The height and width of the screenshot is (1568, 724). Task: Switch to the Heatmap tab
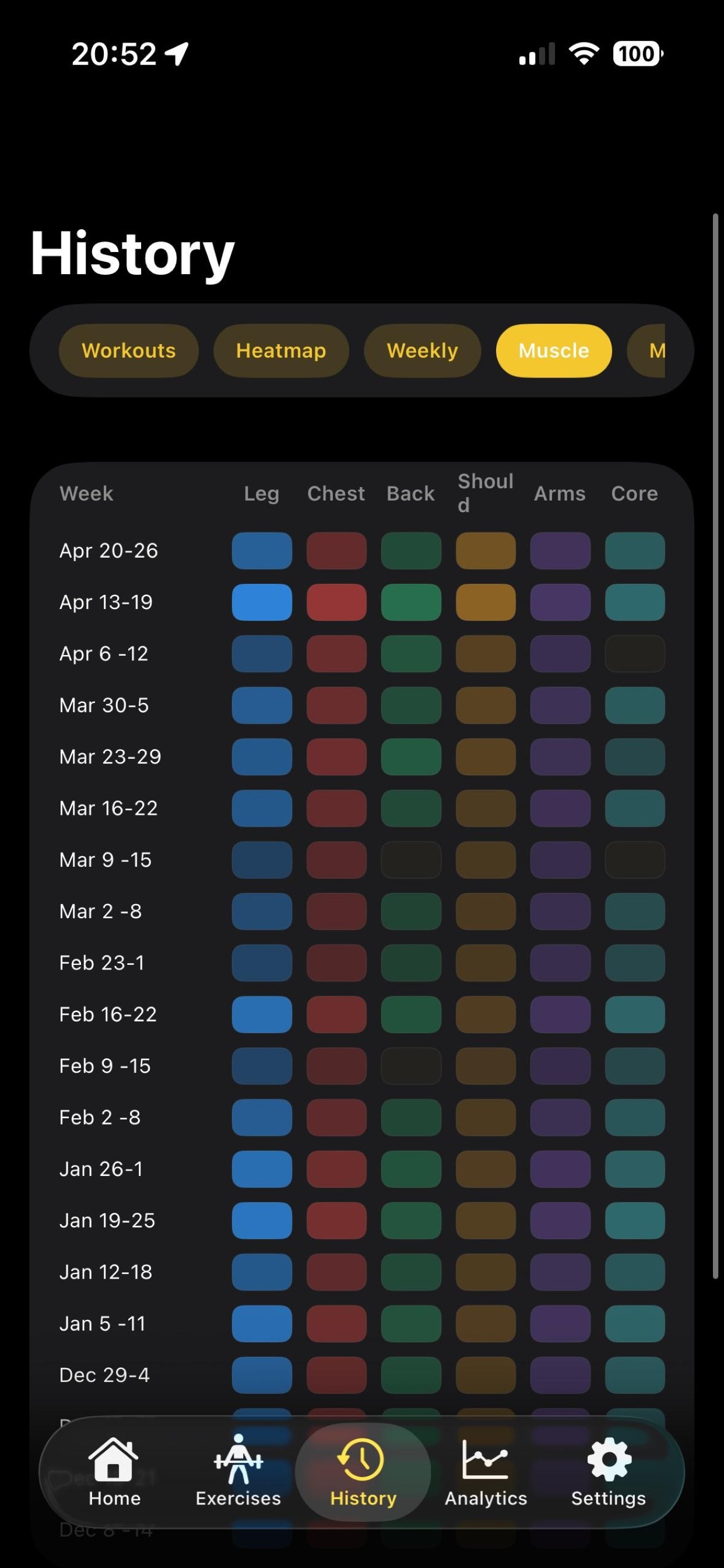281,351
